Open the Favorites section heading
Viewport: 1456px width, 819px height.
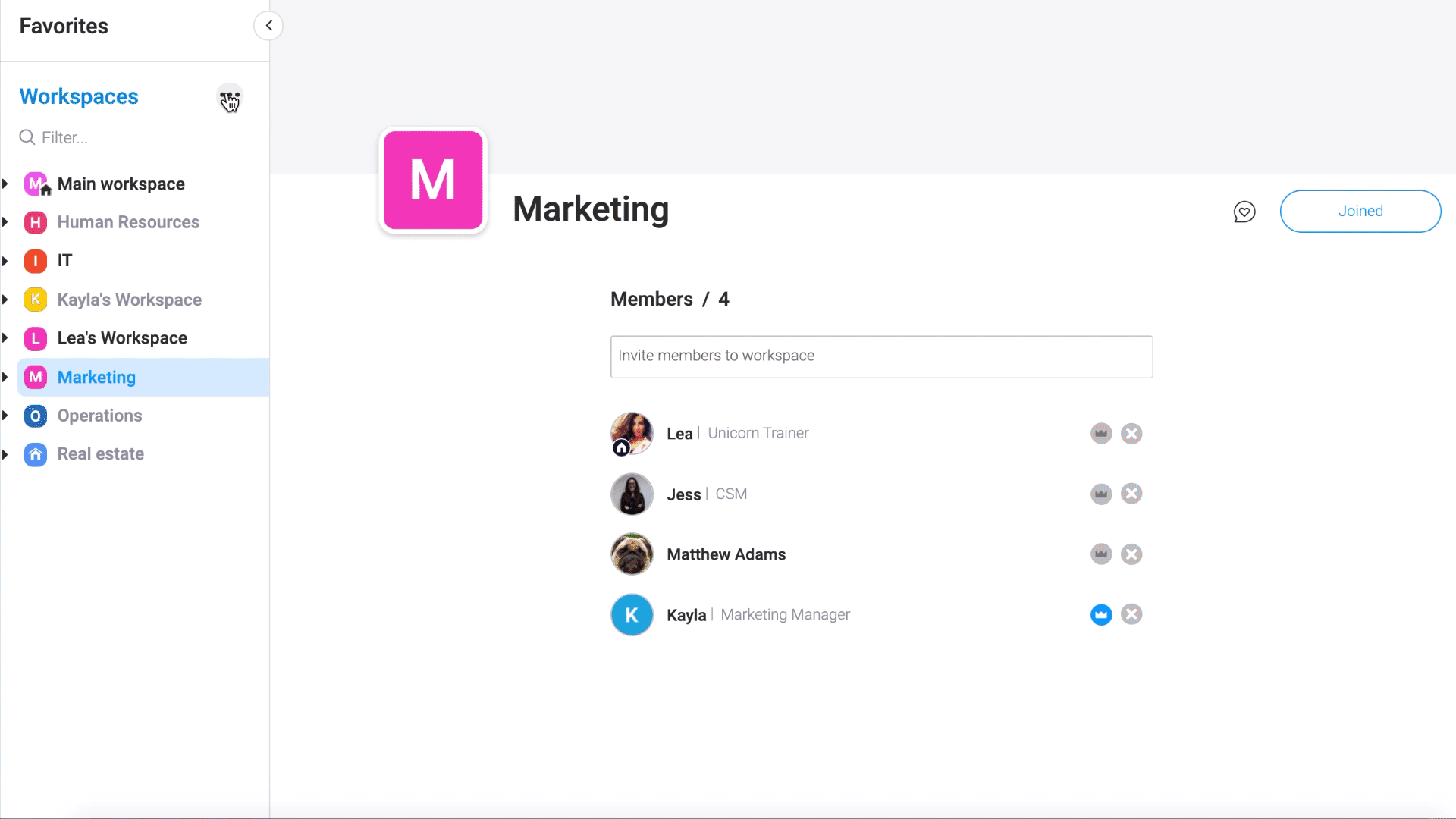click(64, 26)
